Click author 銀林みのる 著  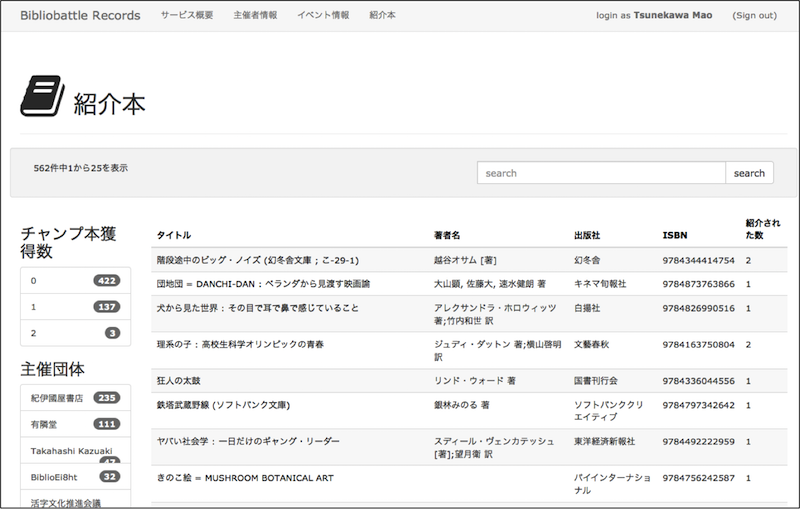click(x=461, y=405)
